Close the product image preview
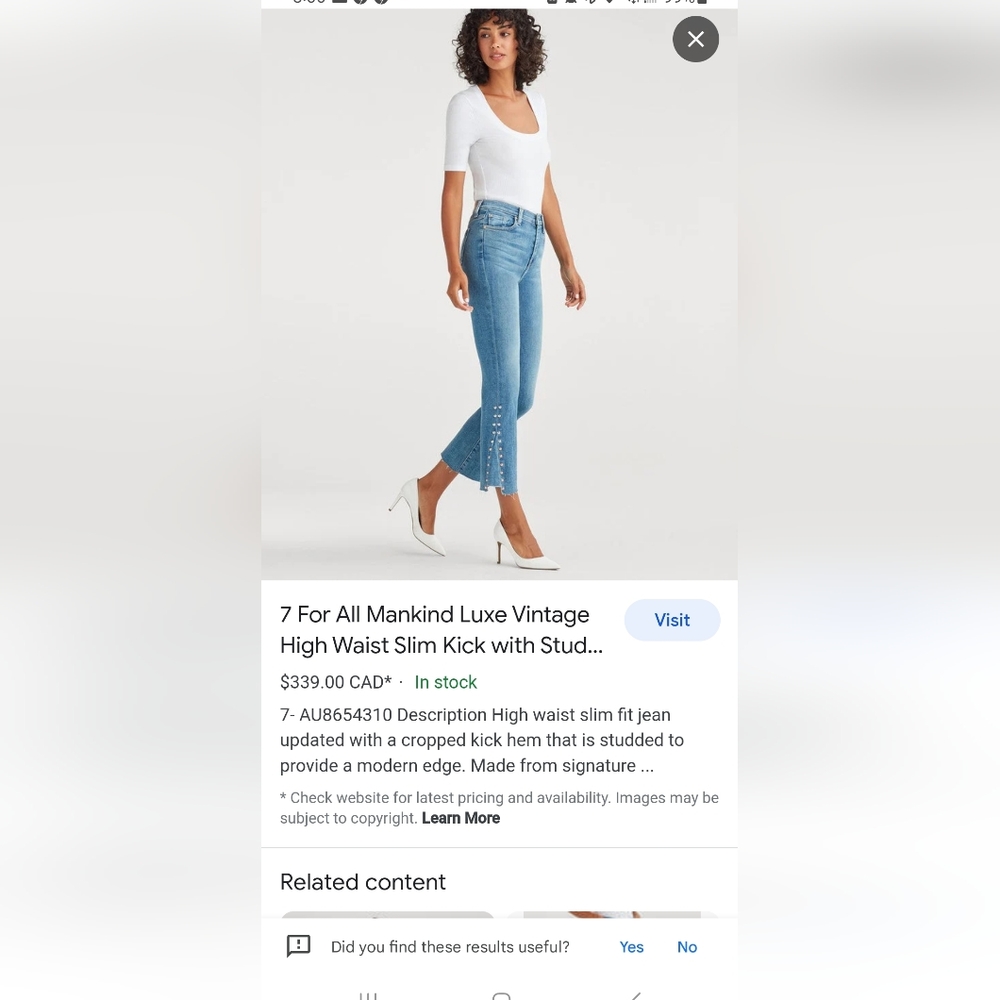Screen dimensions: 1000x1000 pos(695,40)
